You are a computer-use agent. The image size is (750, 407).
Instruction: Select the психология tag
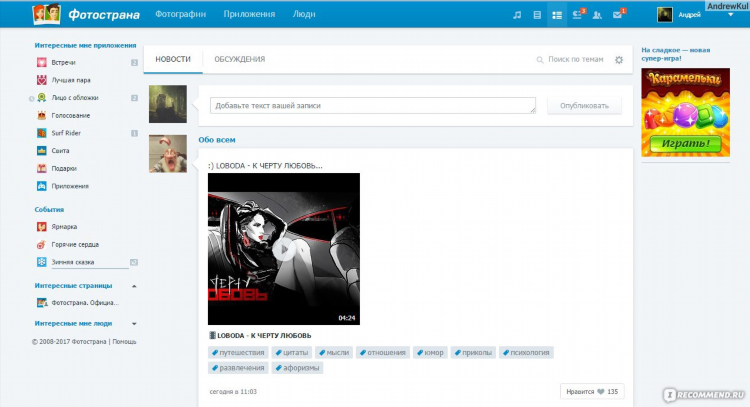[526, 352]
